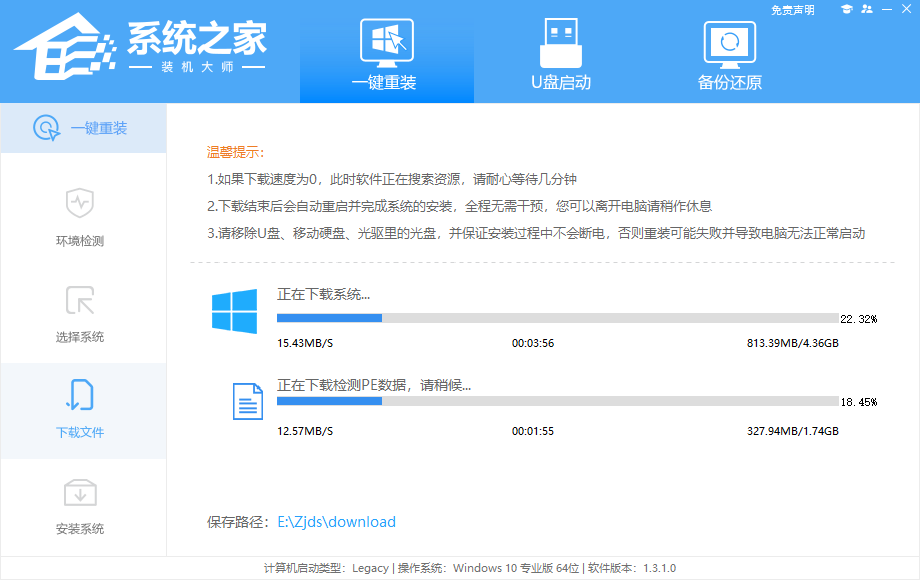Select 一键重装 in the left sidebar
This screenshot has width=920, height=580.
[83, 128]
